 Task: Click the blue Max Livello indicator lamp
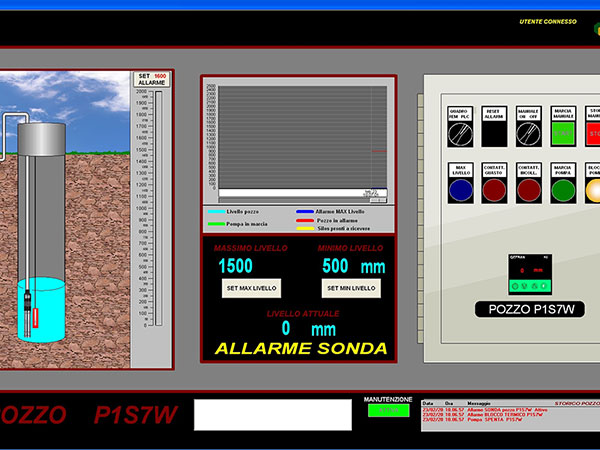click(x=460, y=189)
